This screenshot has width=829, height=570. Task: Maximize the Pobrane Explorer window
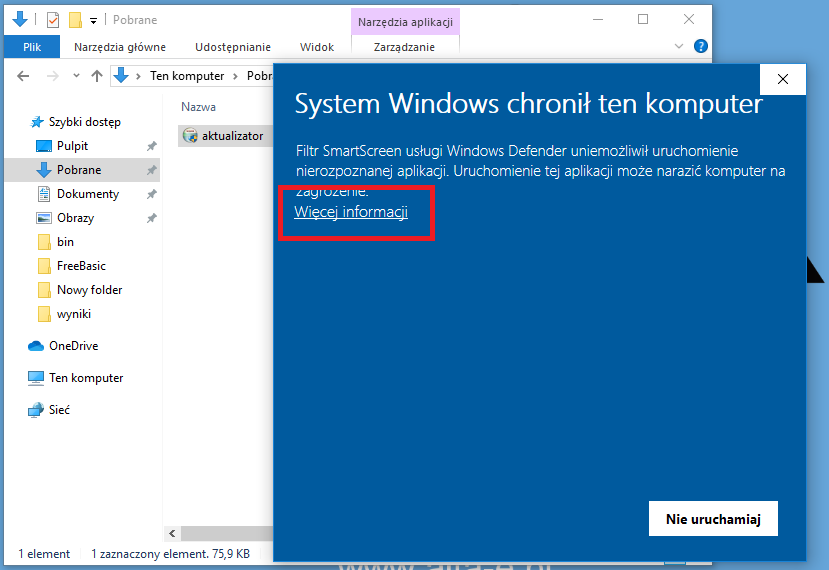click(643, 20)
